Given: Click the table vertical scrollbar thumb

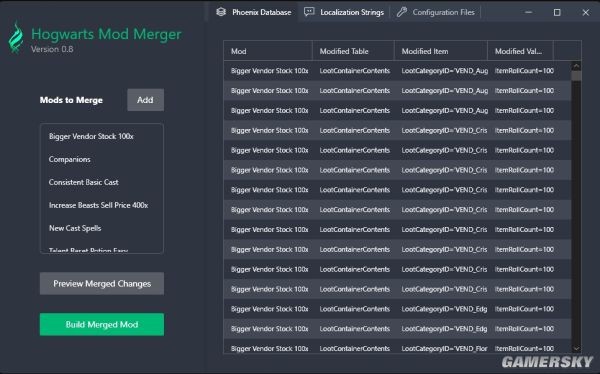Looking at the screenshot, I should pyautogui.click(x=576, y=76).
